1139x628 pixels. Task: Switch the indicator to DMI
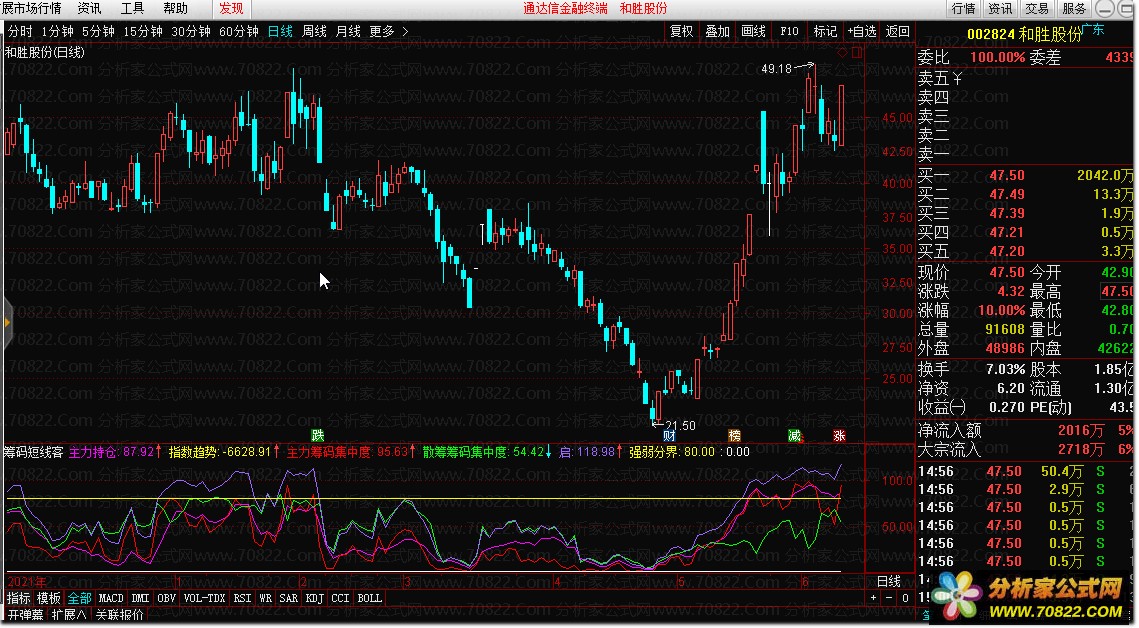[x=140, y=598]
